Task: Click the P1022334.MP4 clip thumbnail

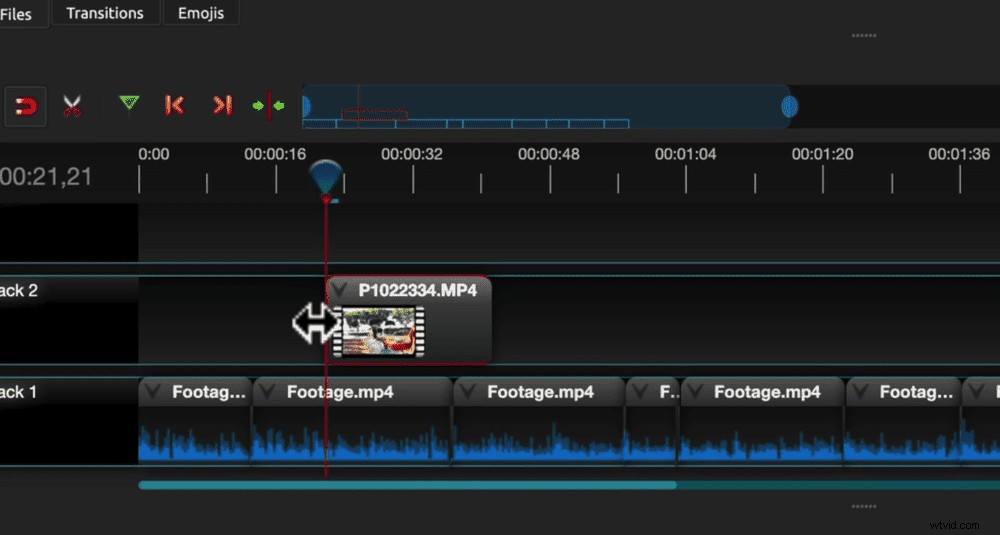Action: 379,330
